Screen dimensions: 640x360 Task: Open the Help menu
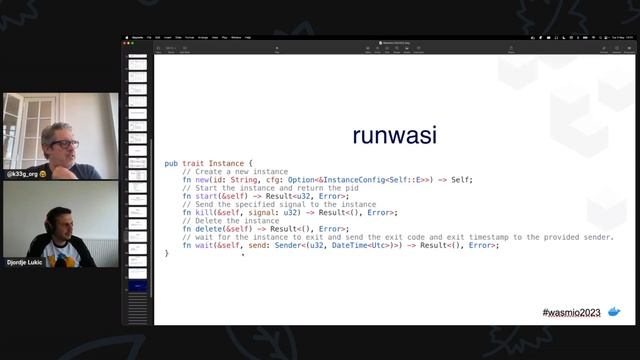248,38
